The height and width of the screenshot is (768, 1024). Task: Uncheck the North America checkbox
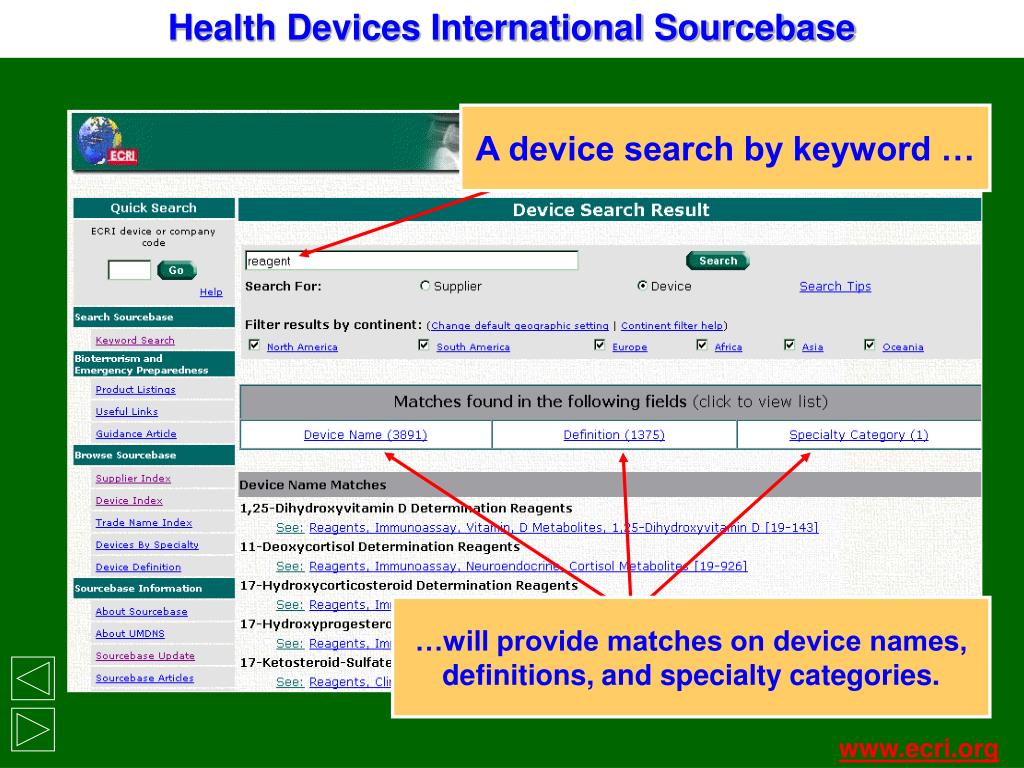tap(255, 345)
